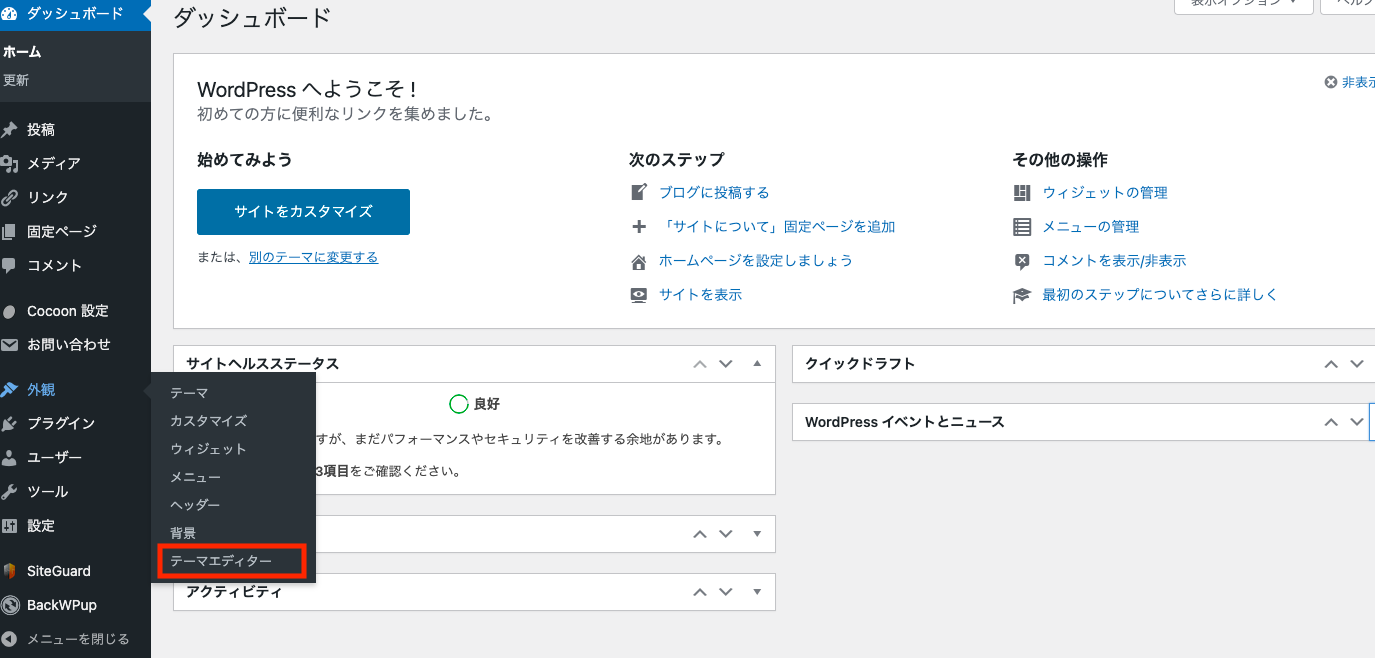Click the circle icon beside Cocoon 設定
The height and width of the screenshot is (658, 1375).
coord(9,311)
